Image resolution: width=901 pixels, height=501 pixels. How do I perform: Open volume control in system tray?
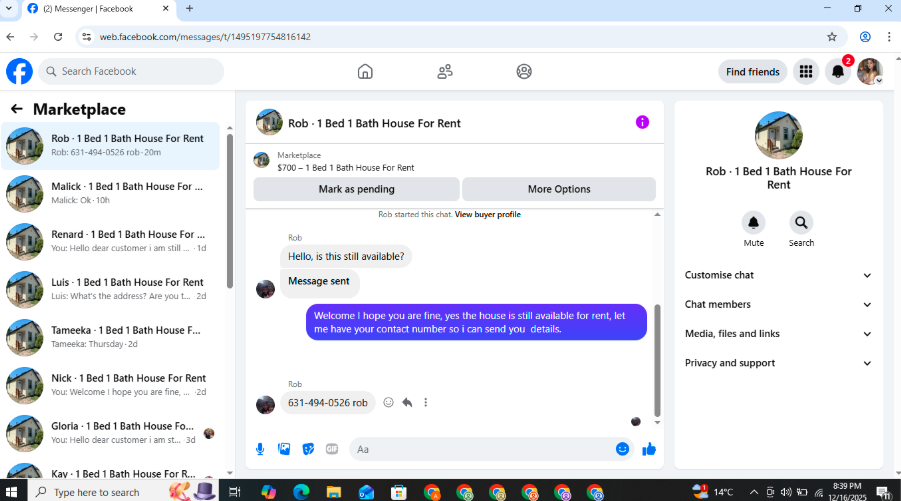[786, 492]
